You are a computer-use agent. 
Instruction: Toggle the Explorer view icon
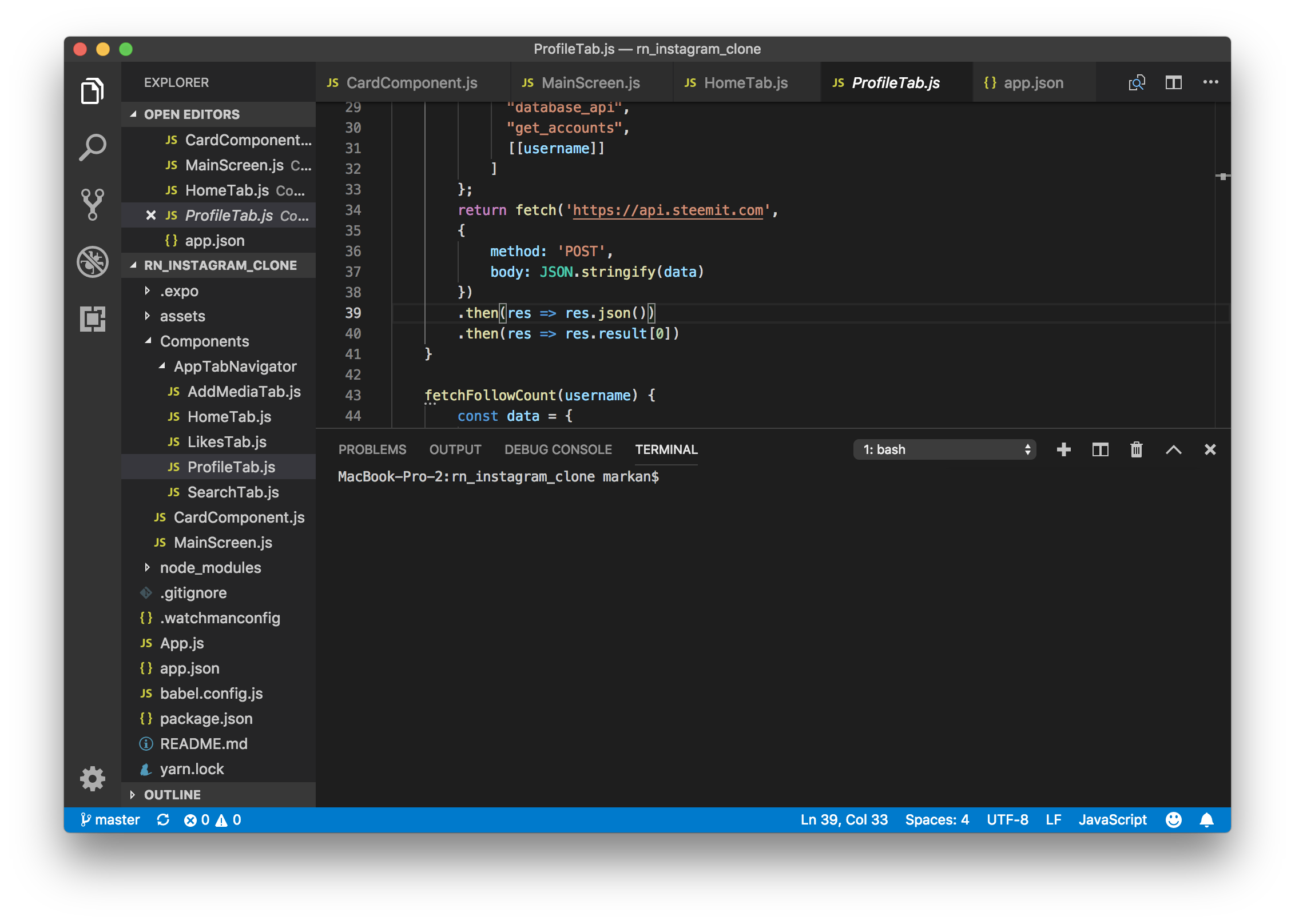click(92, 91)
